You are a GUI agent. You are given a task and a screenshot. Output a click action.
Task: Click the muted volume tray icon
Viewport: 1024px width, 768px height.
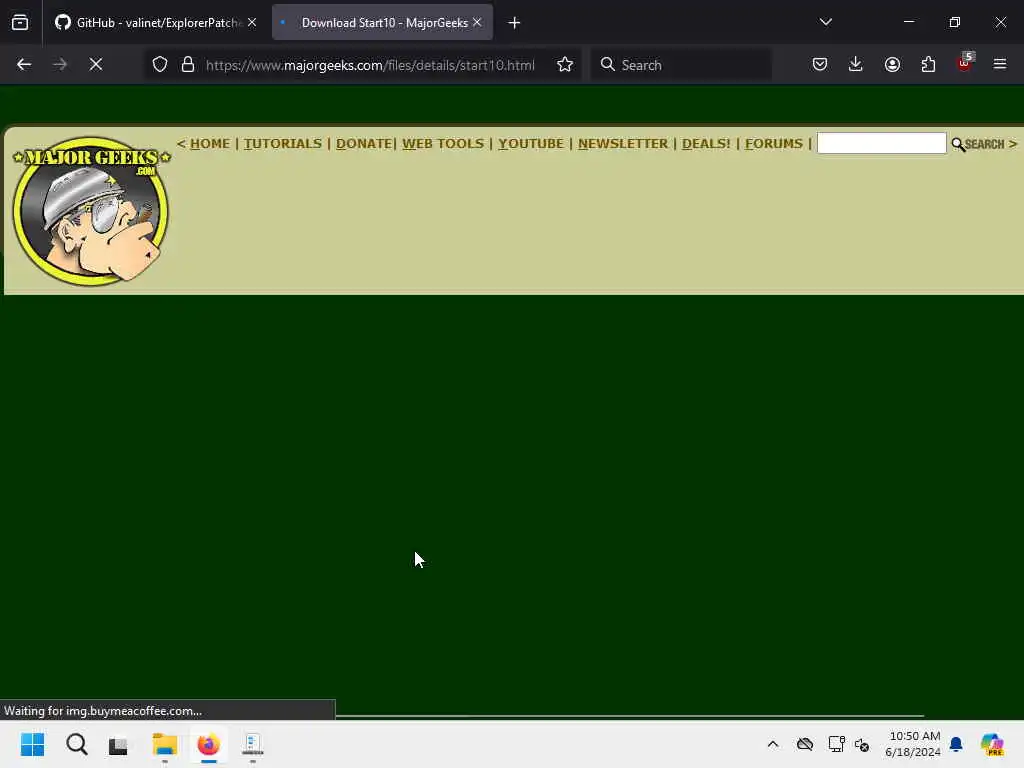(x=862, y=744)
